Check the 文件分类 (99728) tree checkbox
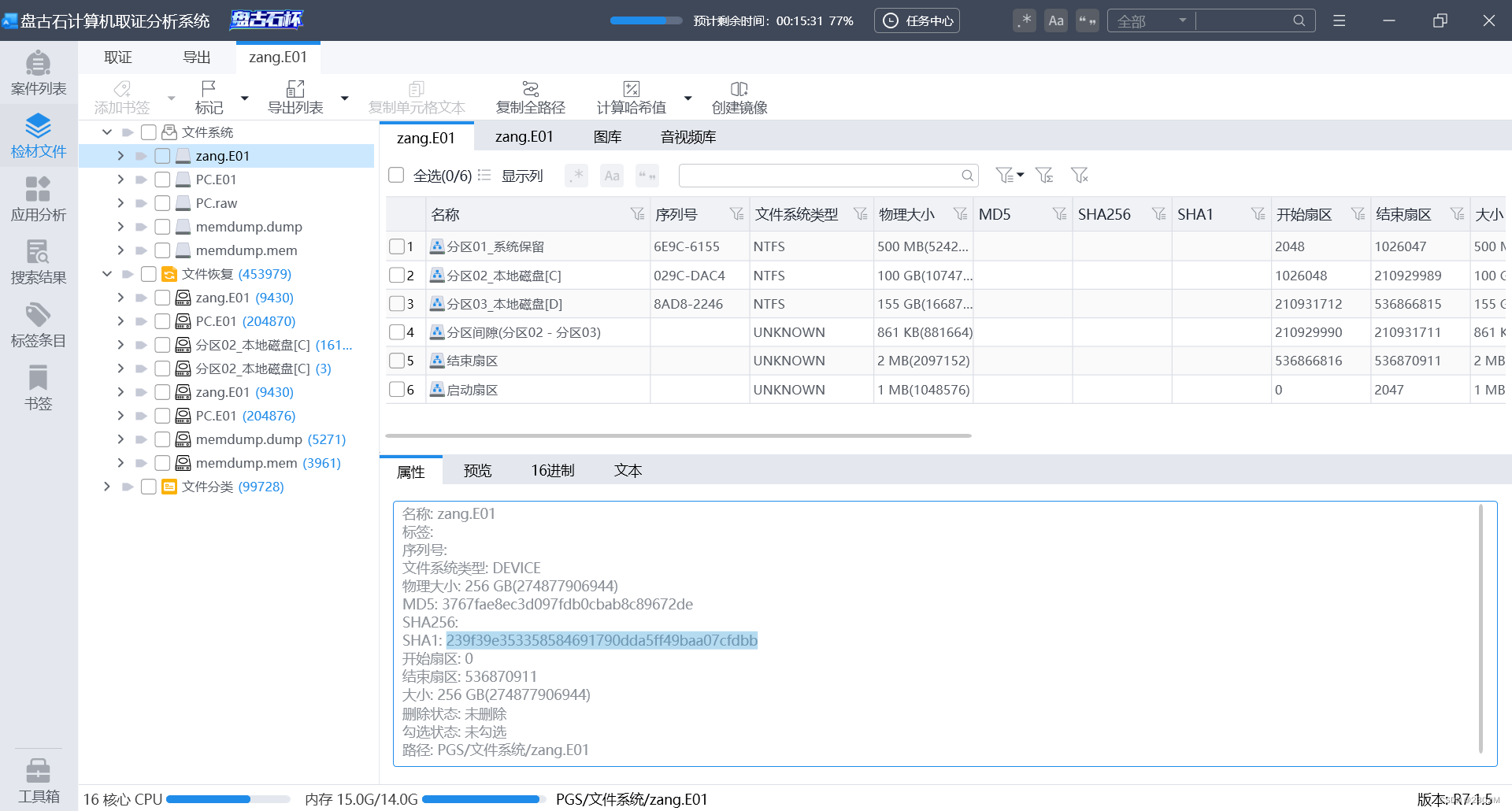 (x=148, y=486)
